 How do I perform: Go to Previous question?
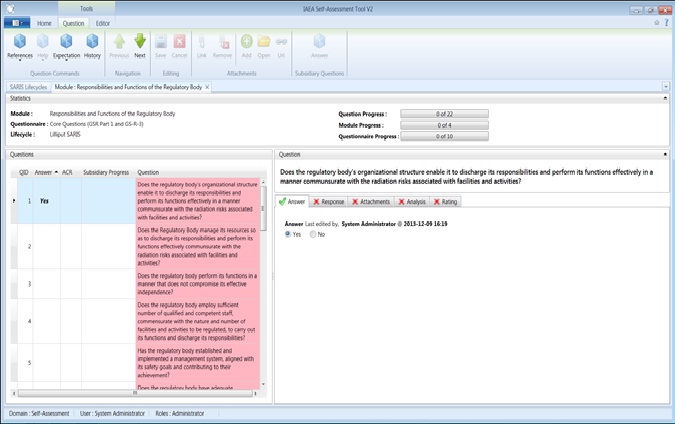(119, 46)
